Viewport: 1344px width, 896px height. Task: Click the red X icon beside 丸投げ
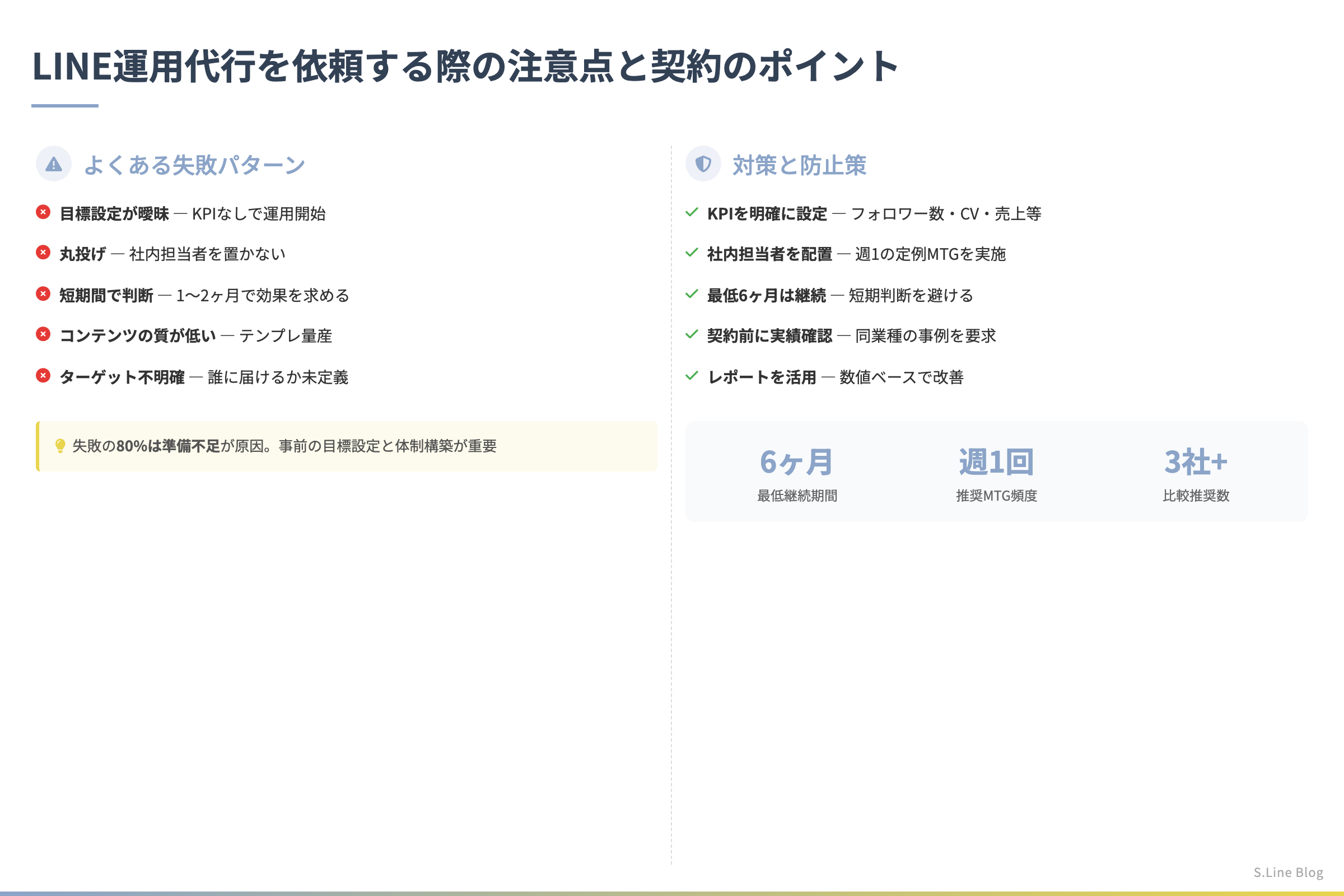pos(43,252)
